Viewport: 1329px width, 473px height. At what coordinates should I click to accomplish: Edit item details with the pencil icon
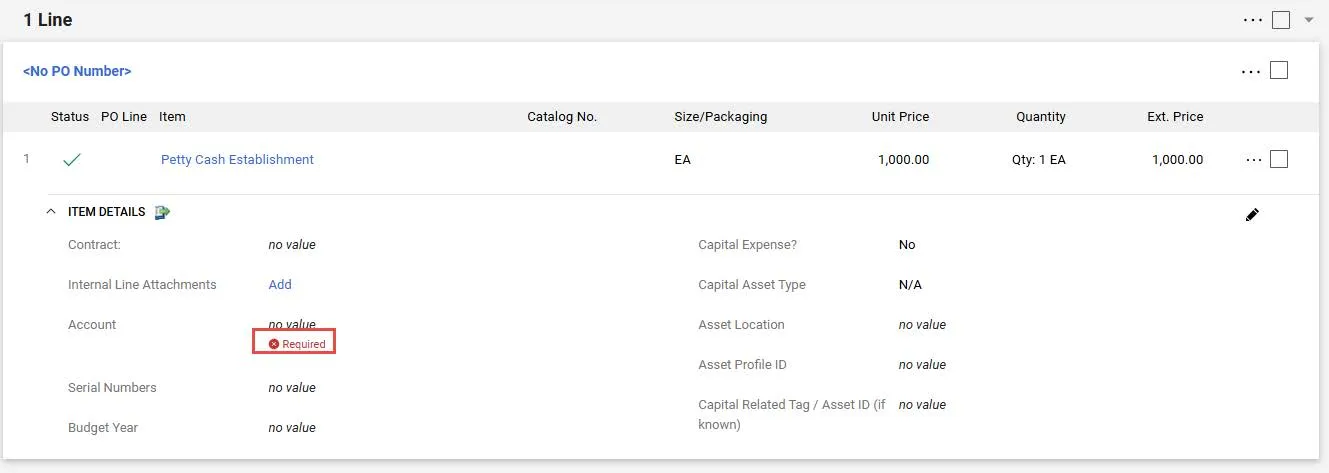(1252, 214)
